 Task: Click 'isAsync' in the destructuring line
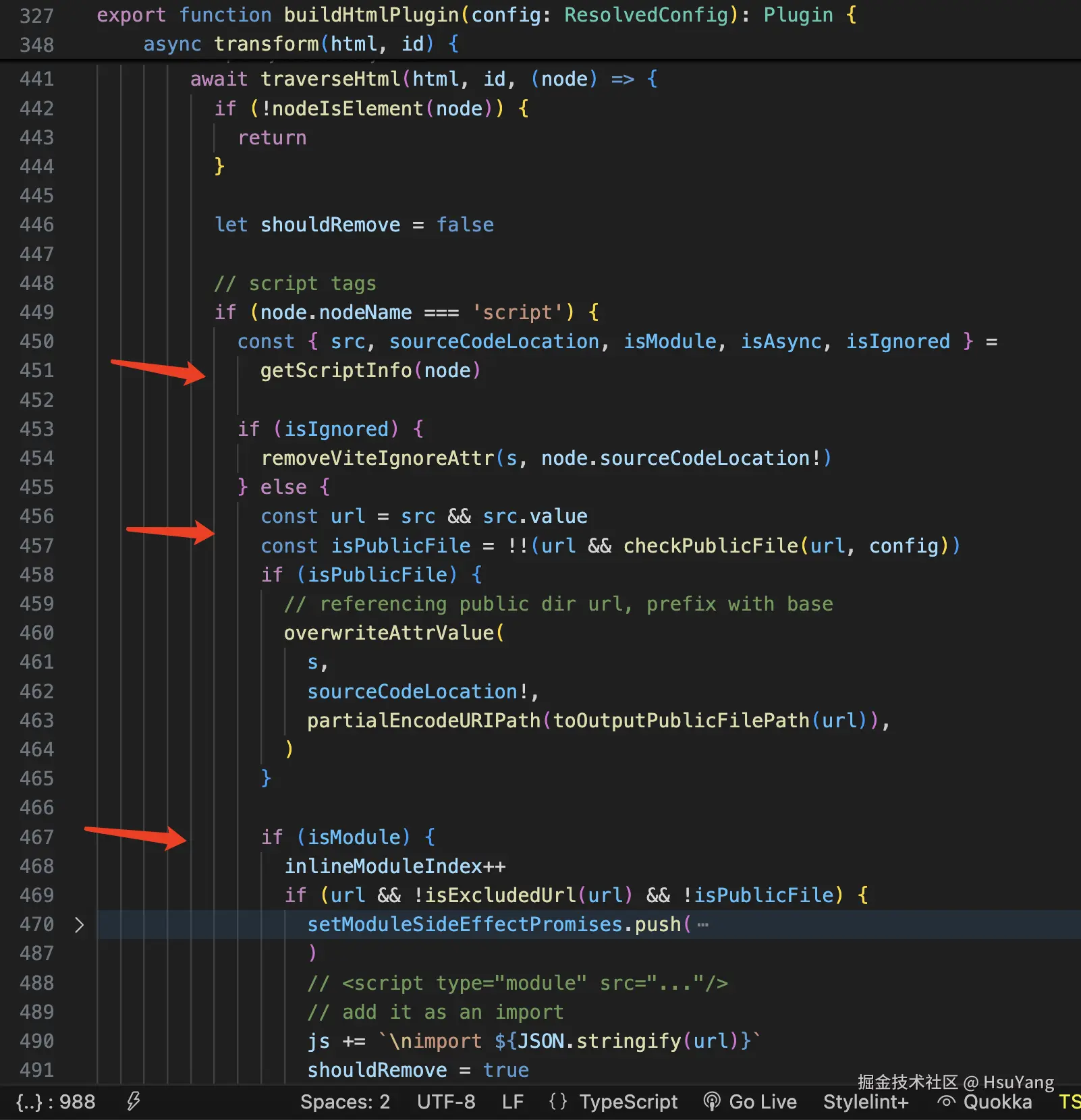pyautogui.click(x=781, y=341)
